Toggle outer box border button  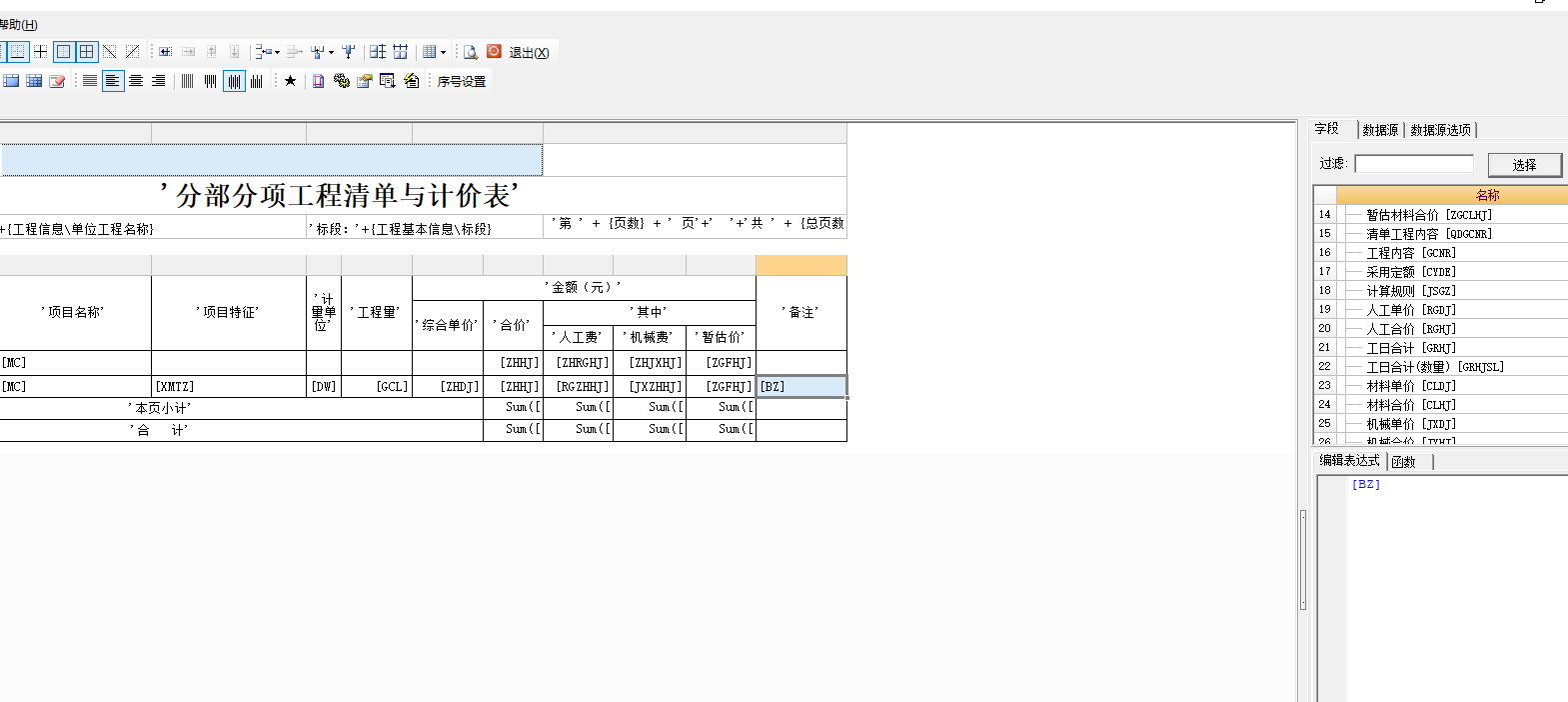coord(64,52)
